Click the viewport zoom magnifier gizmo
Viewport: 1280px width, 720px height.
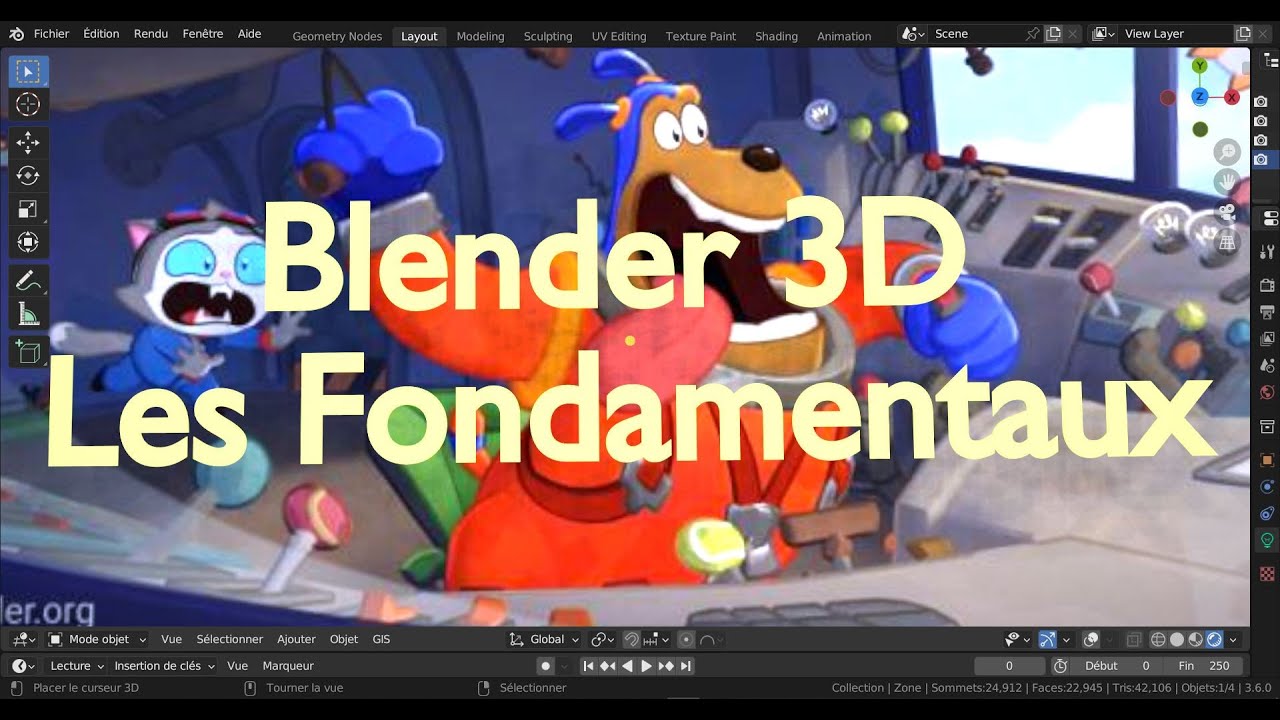tap(1227, 152)
